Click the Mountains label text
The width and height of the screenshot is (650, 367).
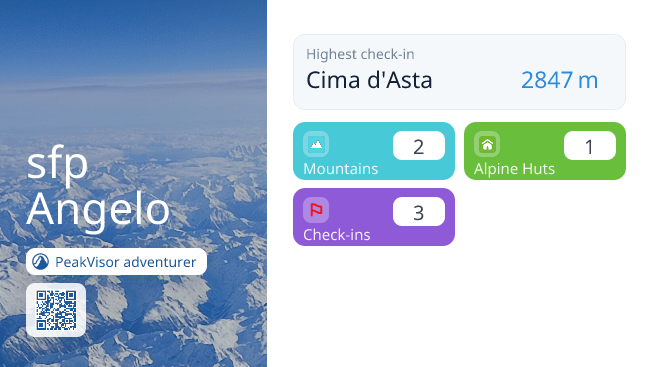point(341,169)
